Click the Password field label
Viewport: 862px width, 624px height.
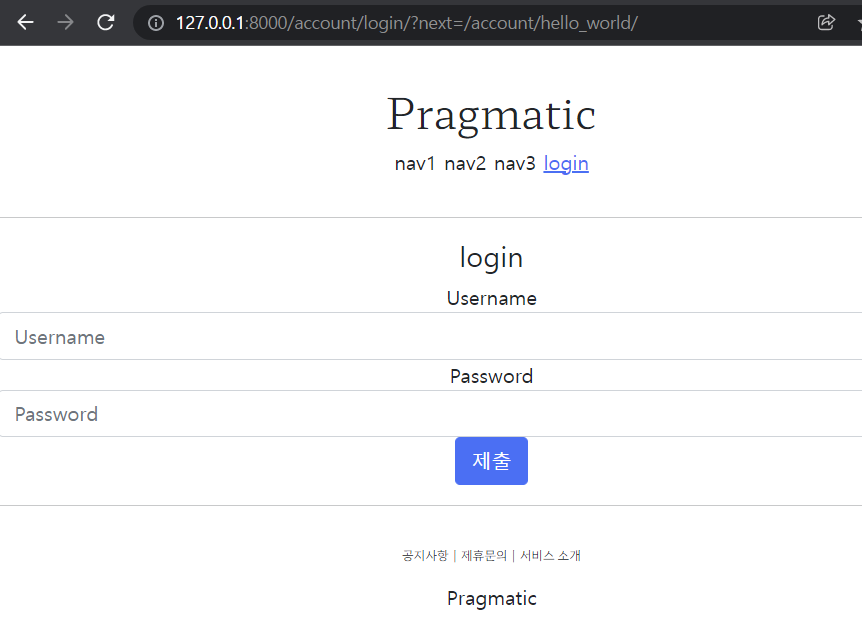pyautogui.click(x=491, y=377)
